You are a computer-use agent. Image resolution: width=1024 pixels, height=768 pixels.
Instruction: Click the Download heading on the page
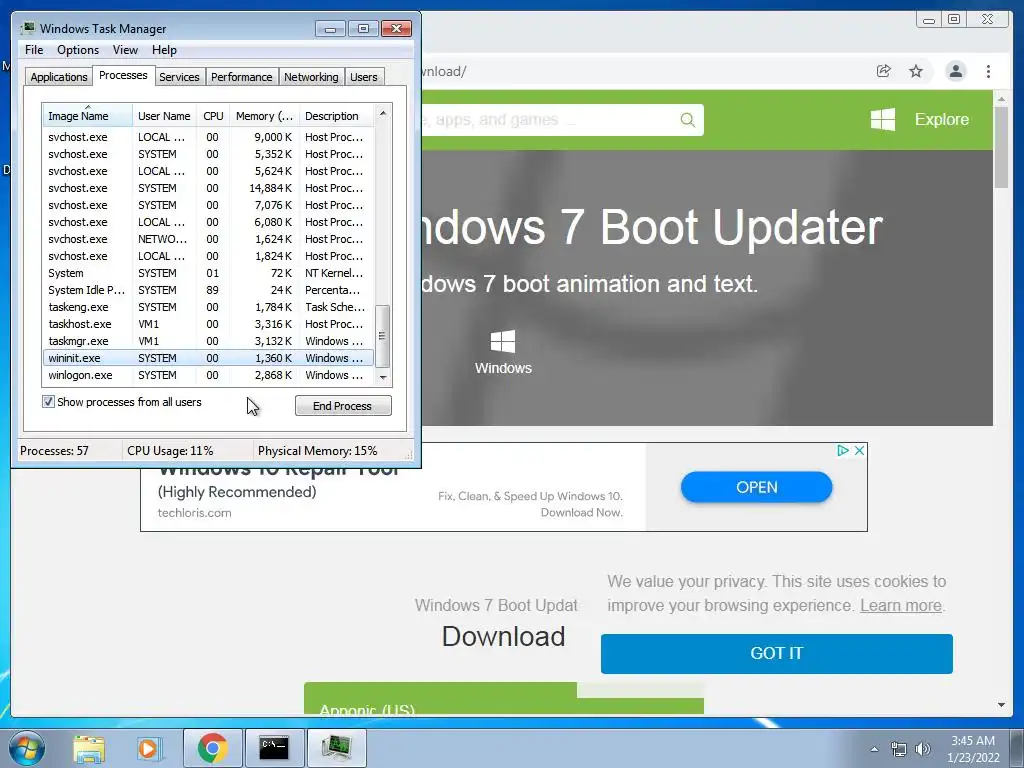[x=504, y=636]
